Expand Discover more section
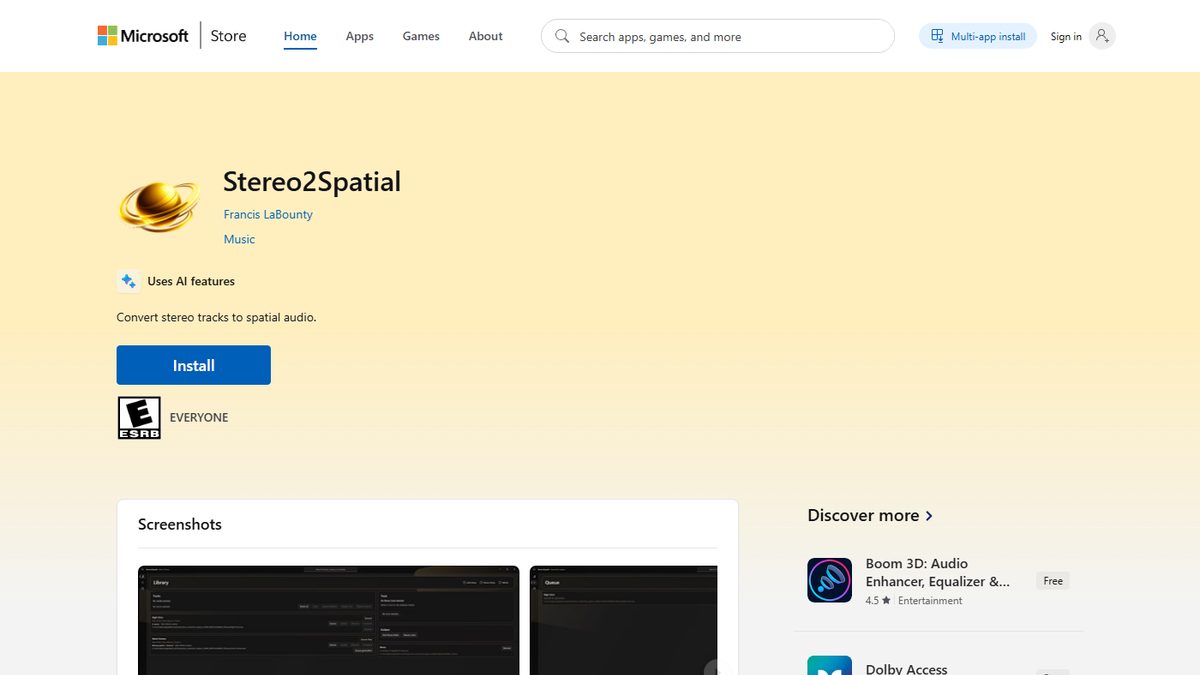Screen dimensions: 1200x675 870,515
